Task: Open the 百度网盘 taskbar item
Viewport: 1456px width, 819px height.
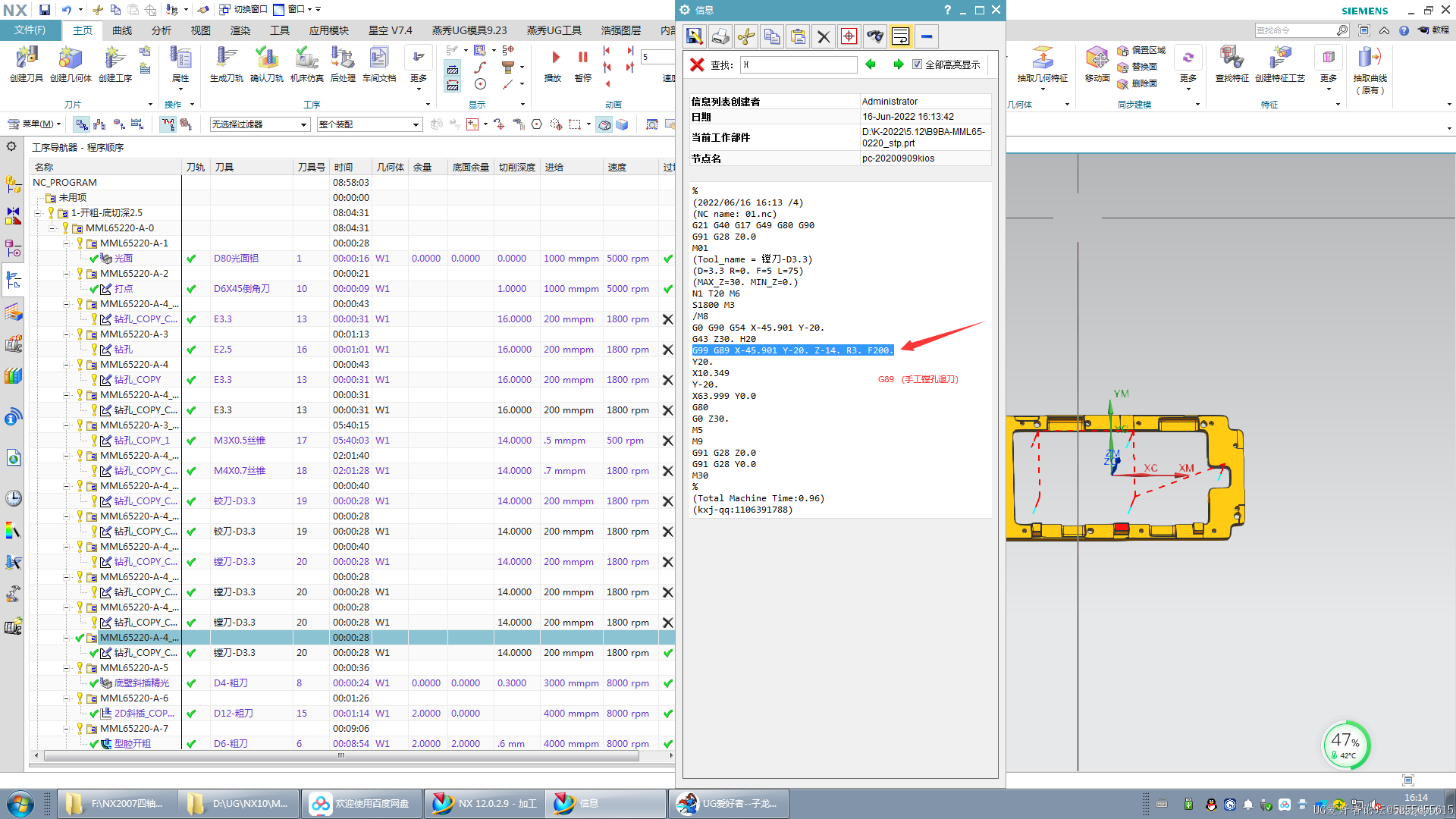Action: (362, 804)
